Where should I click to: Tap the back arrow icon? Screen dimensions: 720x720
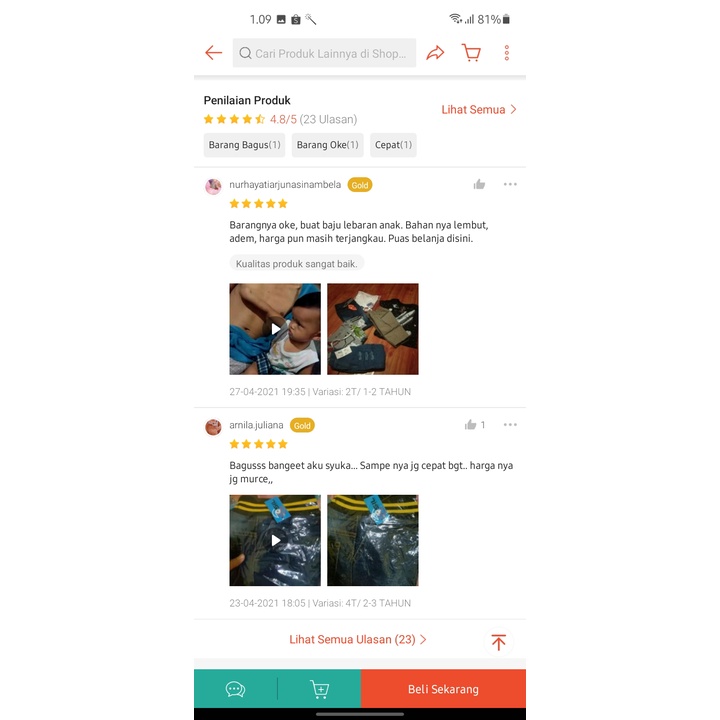pos(214,53)
